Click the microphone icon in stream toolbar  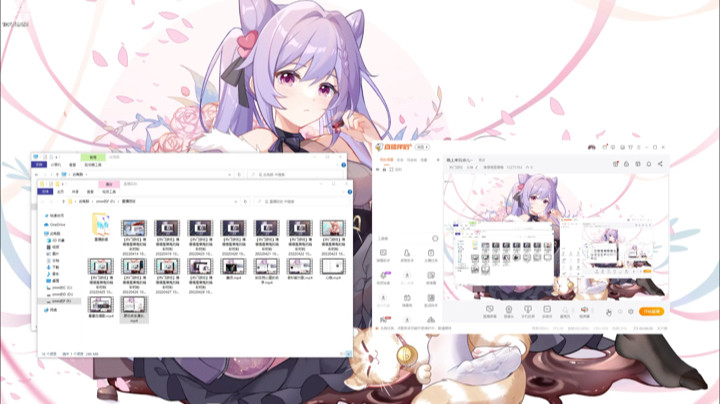(x=565, y=312)
